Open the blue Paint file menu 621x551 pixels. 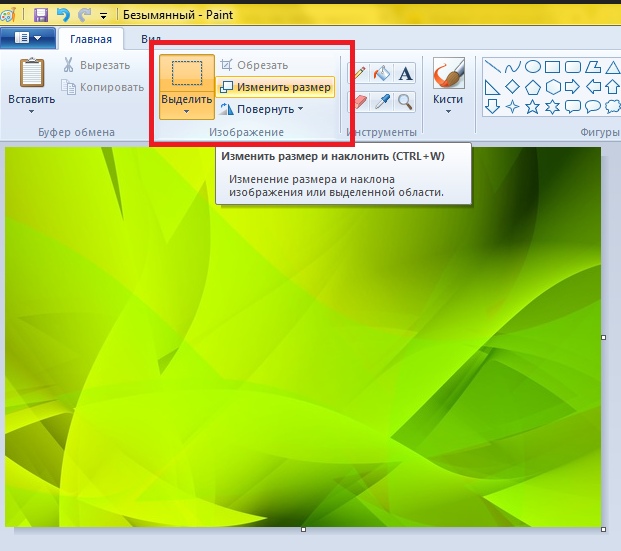tap(27, 39)
